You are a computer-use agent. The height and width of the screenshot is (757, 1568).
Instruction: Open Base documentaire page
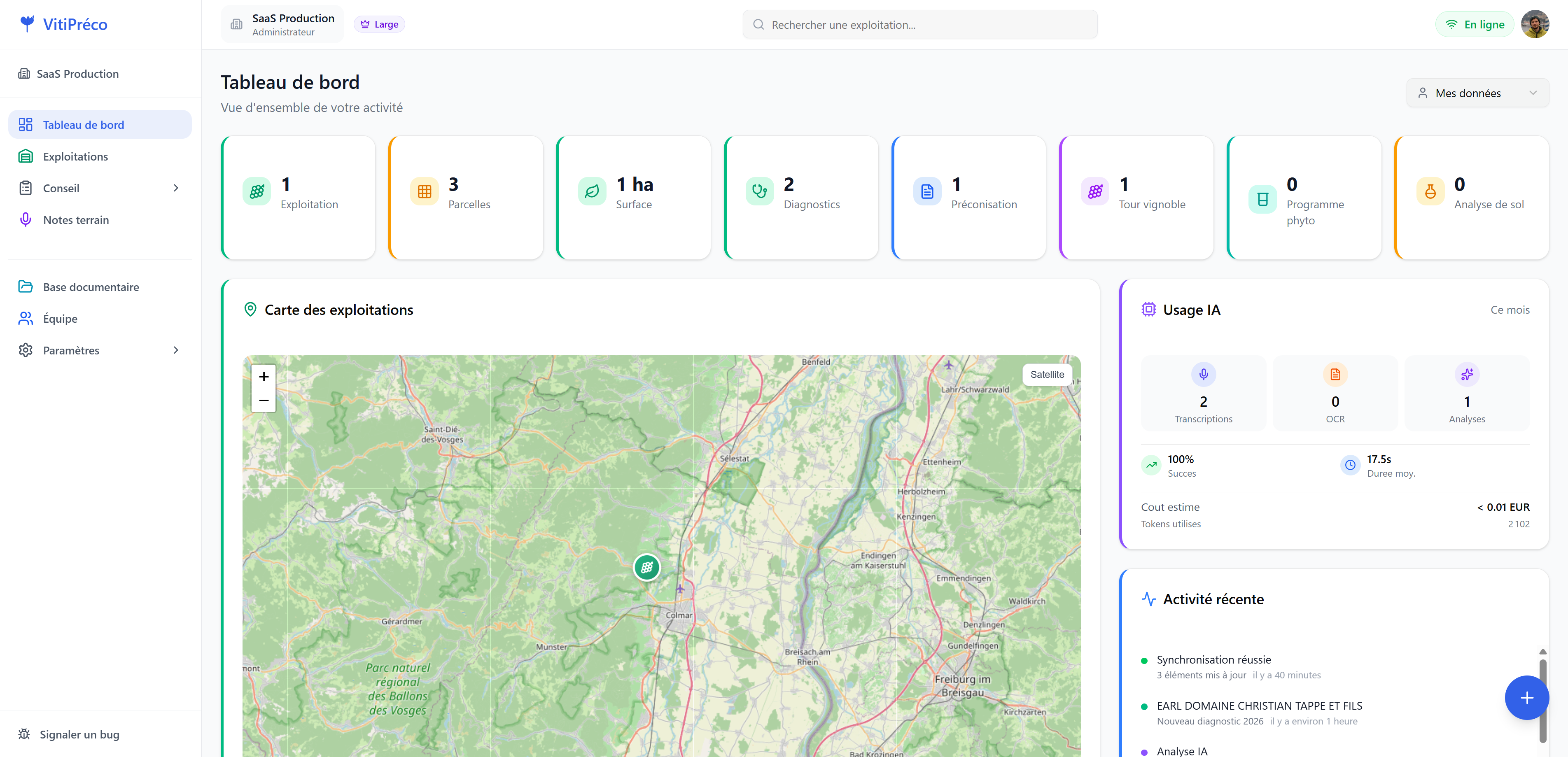pyautogui.click(x=91, y=286)
